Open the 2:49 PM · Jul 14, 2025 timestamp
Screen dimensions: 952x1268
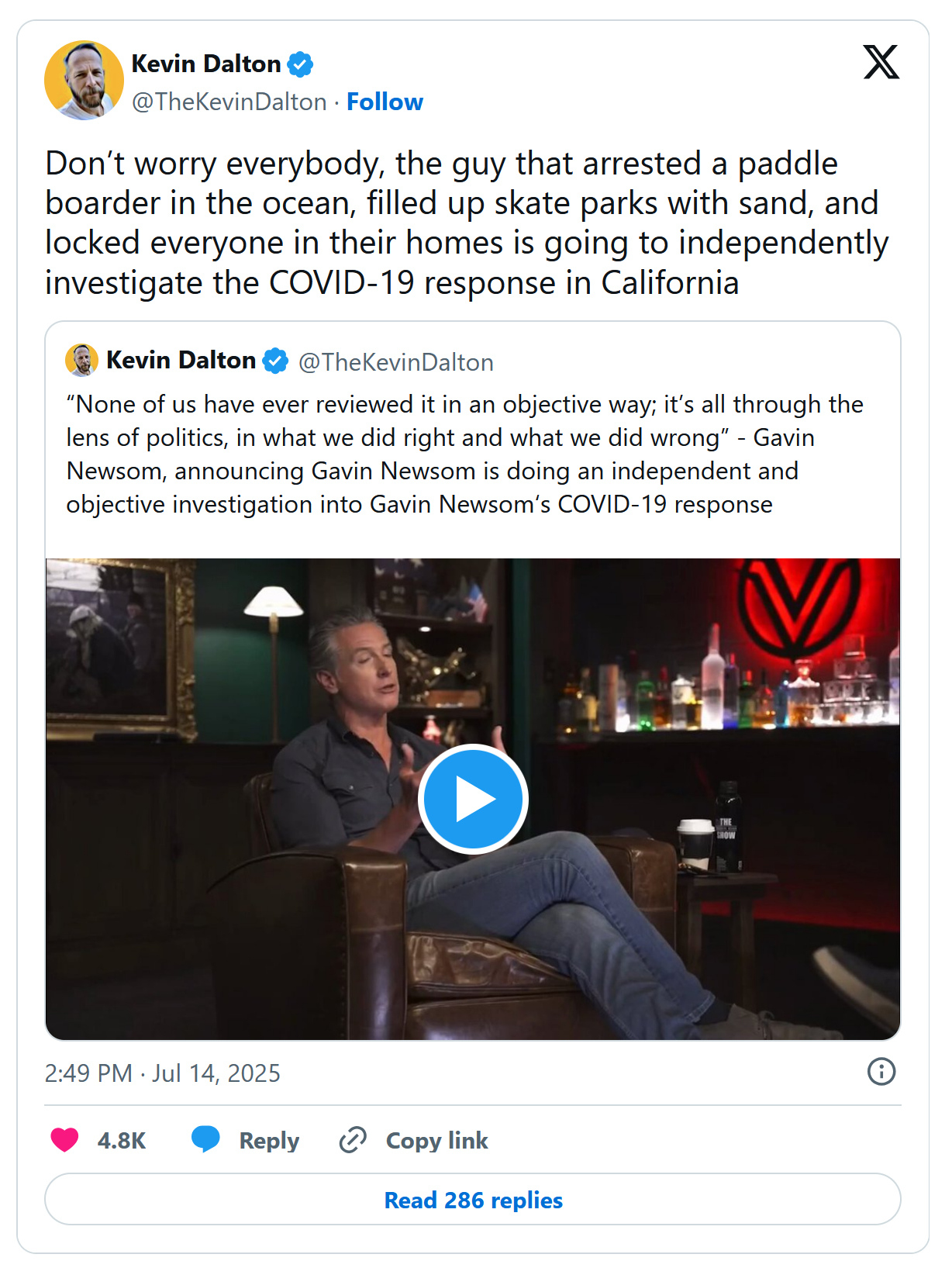click(162, 1073)
